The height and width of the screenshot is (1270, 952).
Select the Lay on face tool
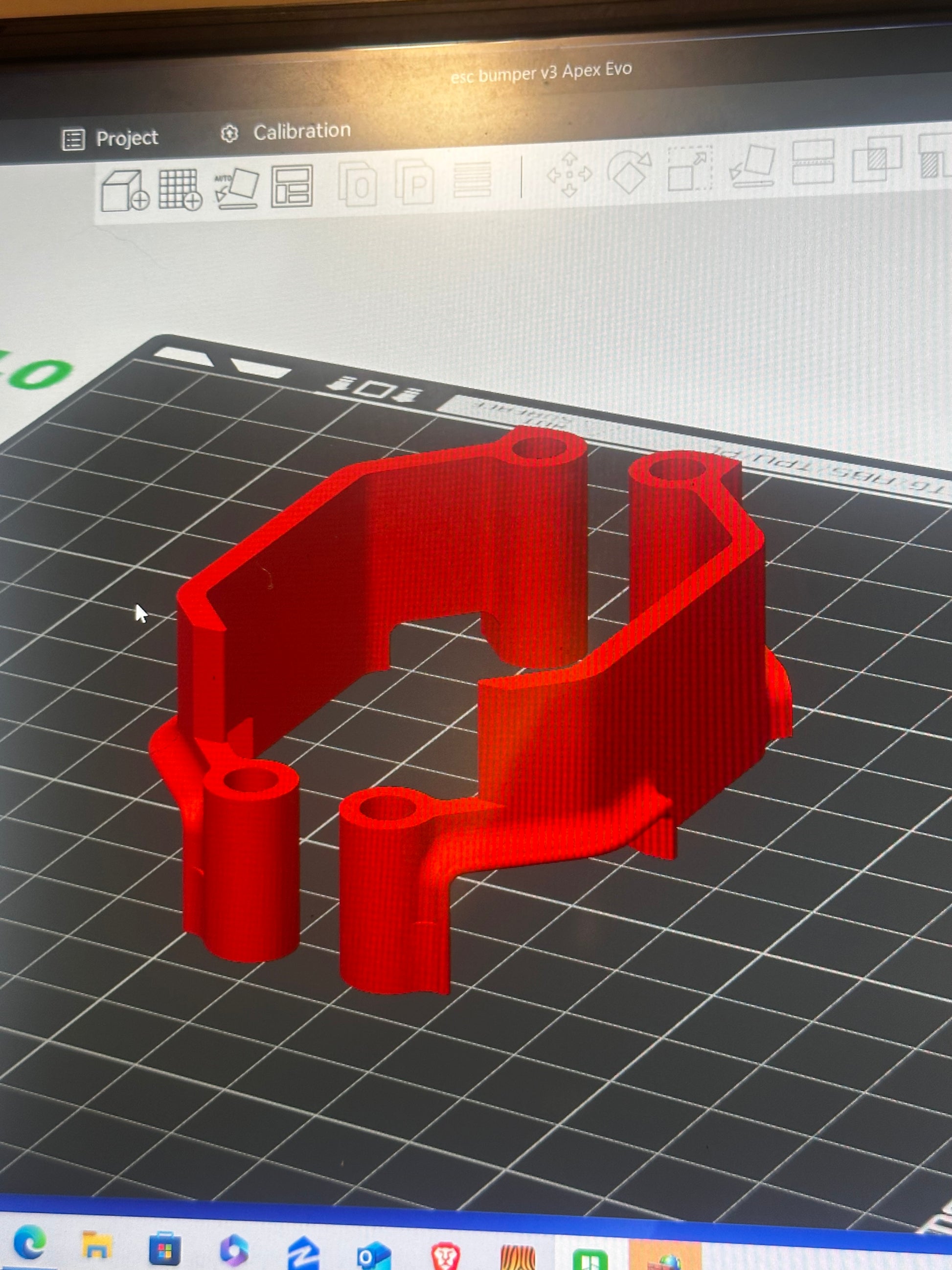tap(752, 165)
